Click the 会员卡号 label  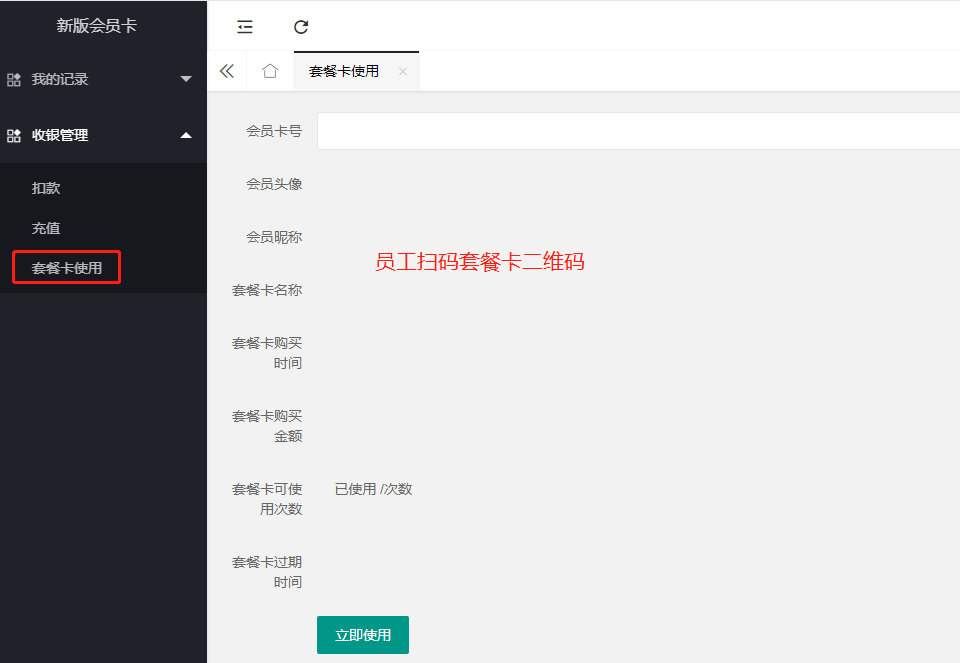274,131
